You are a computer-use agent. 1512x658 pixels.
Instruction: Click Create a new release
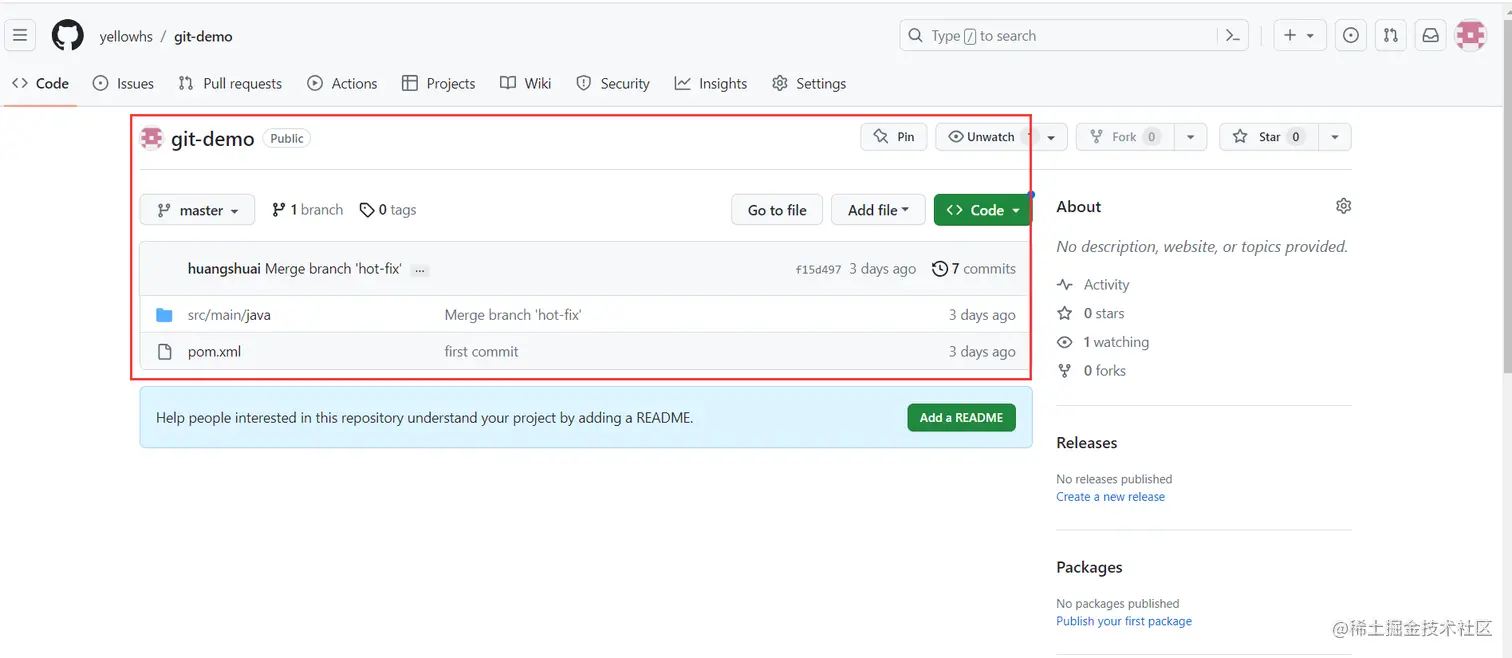1111,497
